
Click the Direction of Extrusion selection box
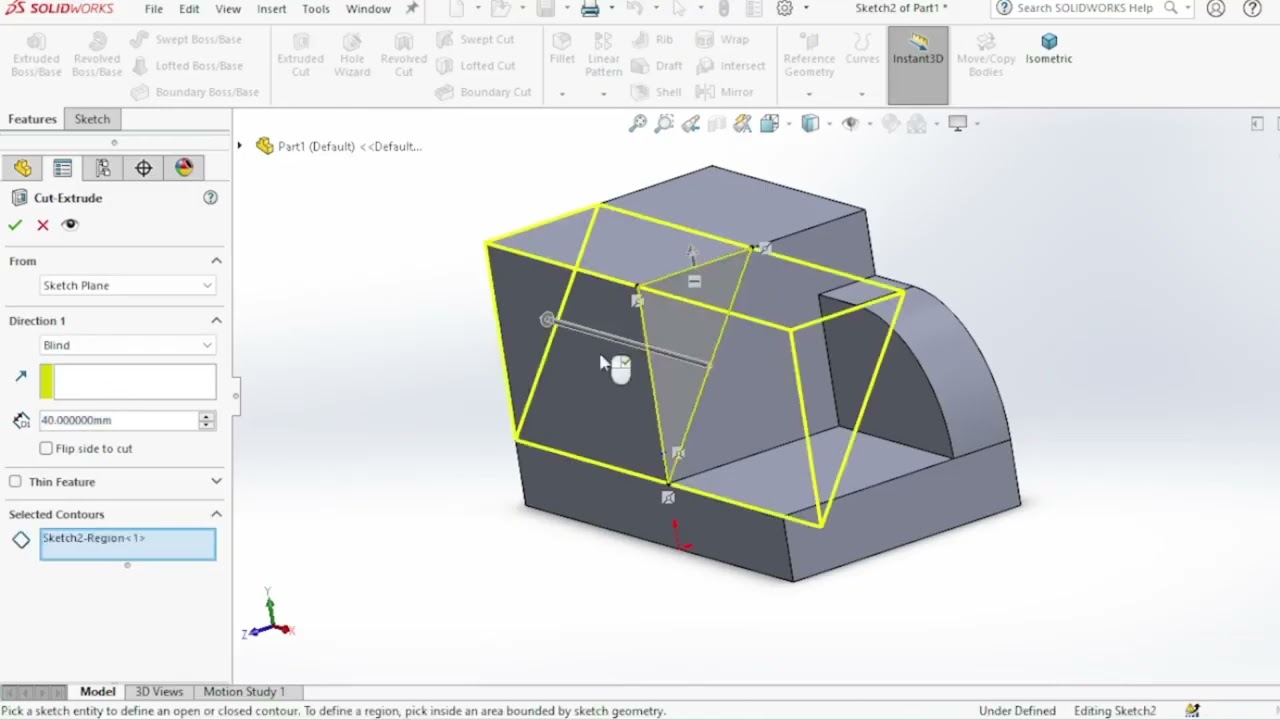[128, 382]
